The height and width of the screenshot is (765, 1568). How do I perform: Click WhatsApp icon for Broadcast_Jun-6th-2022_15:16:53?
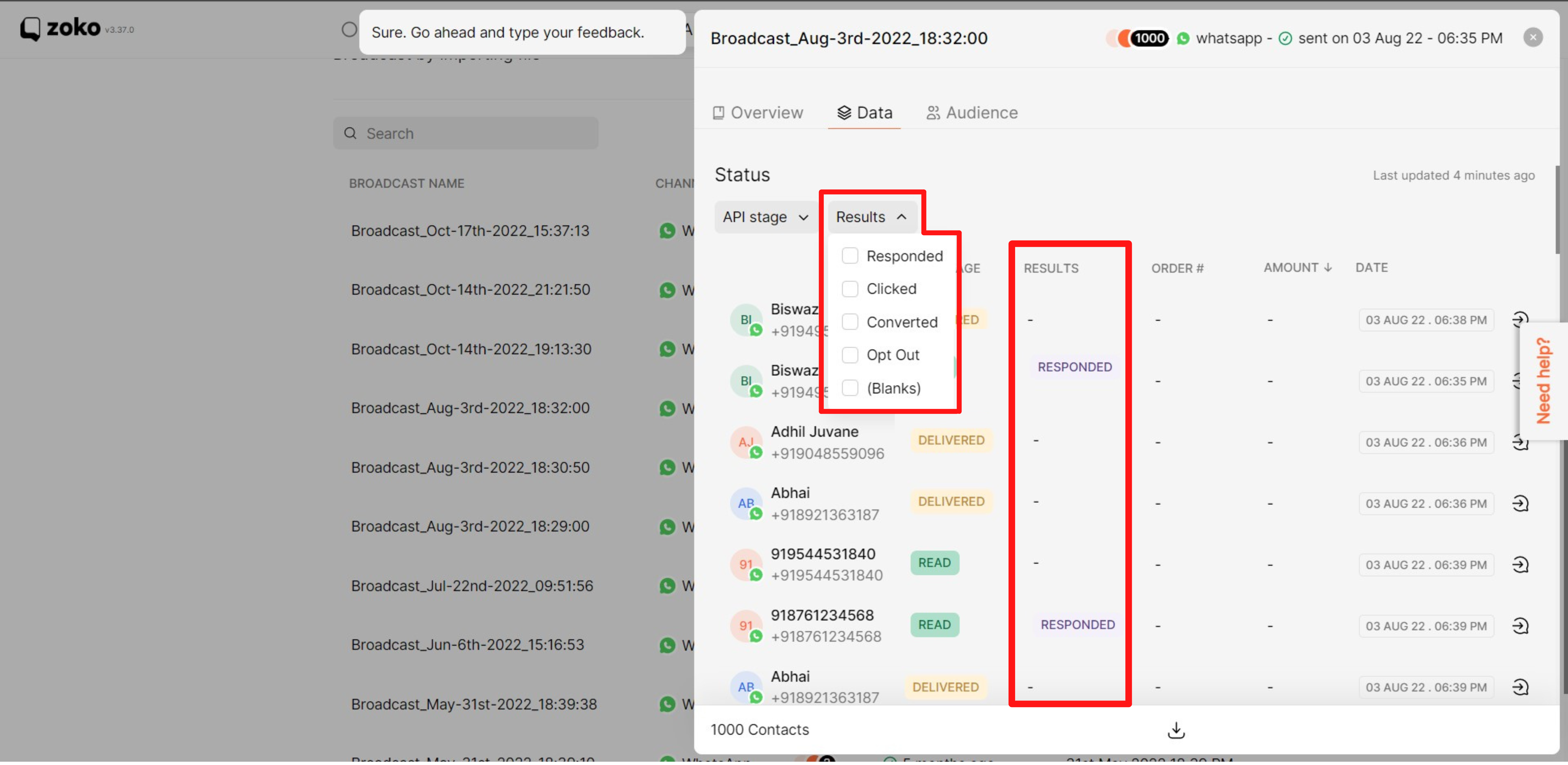click(667, 645)
